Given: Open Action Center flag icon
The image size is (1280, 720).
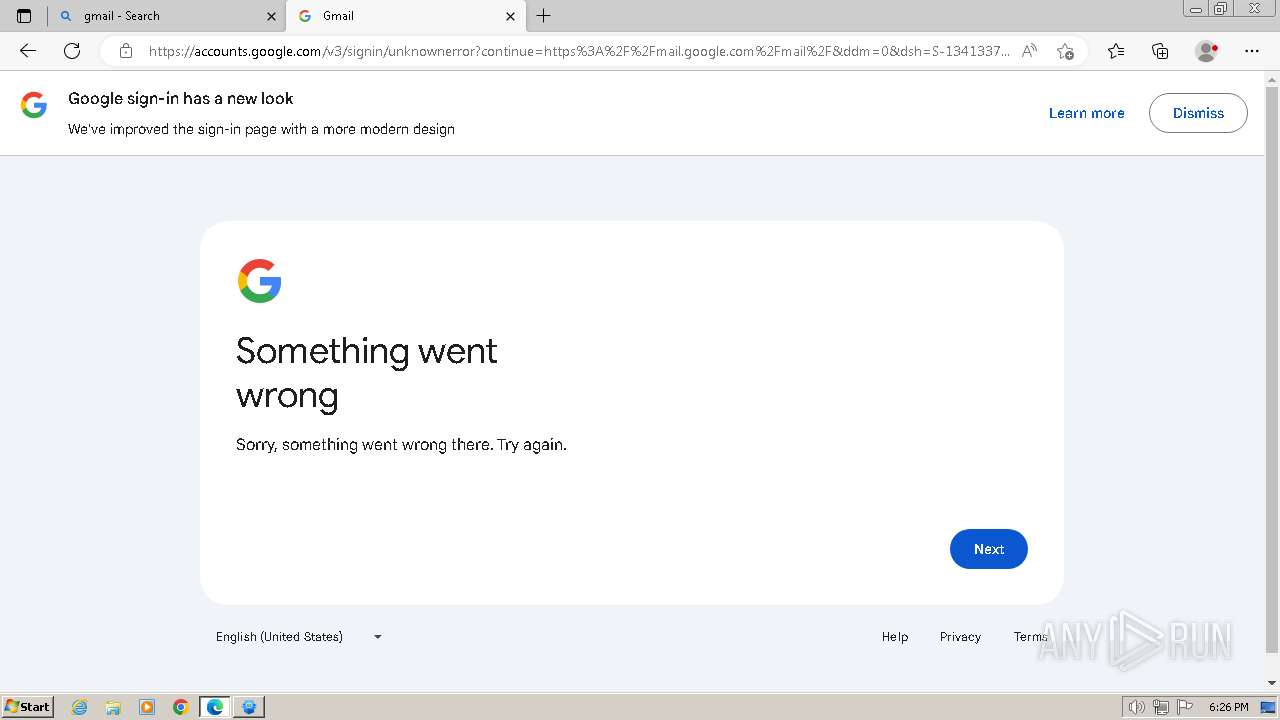Looking at the screenshot, I should (x=1185, y=707).
